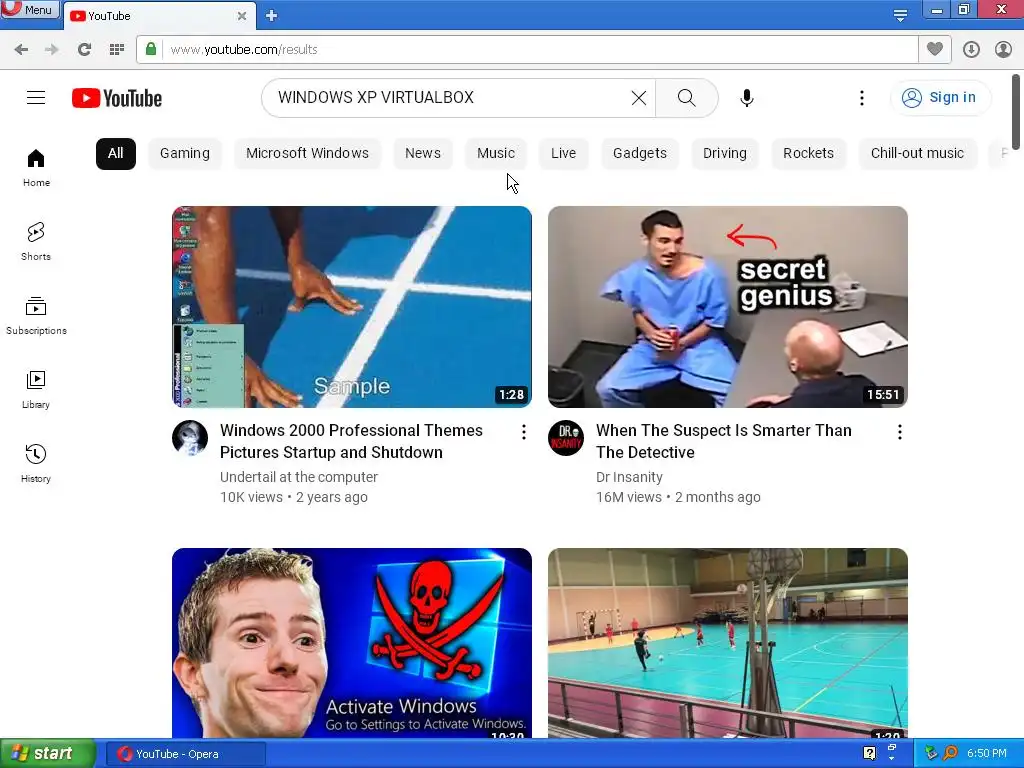Viewport: 1024px width, 768px height.
Task: Clear the search query with X
Action: coord(639,98)
